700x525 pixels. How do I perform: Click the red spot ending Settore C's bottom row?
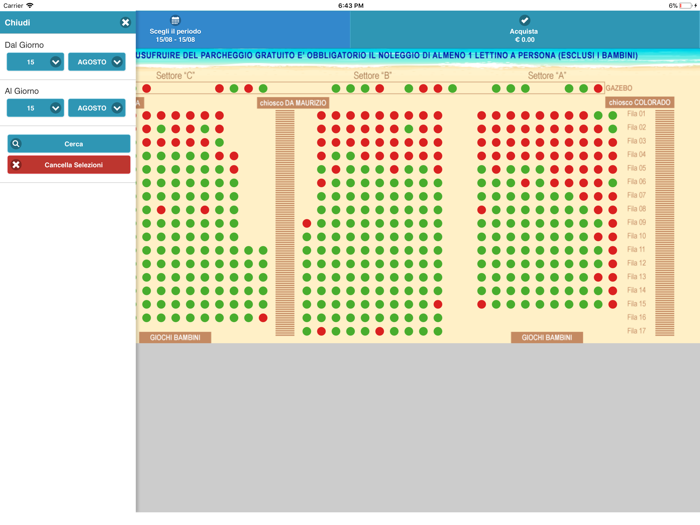[263, 318]
